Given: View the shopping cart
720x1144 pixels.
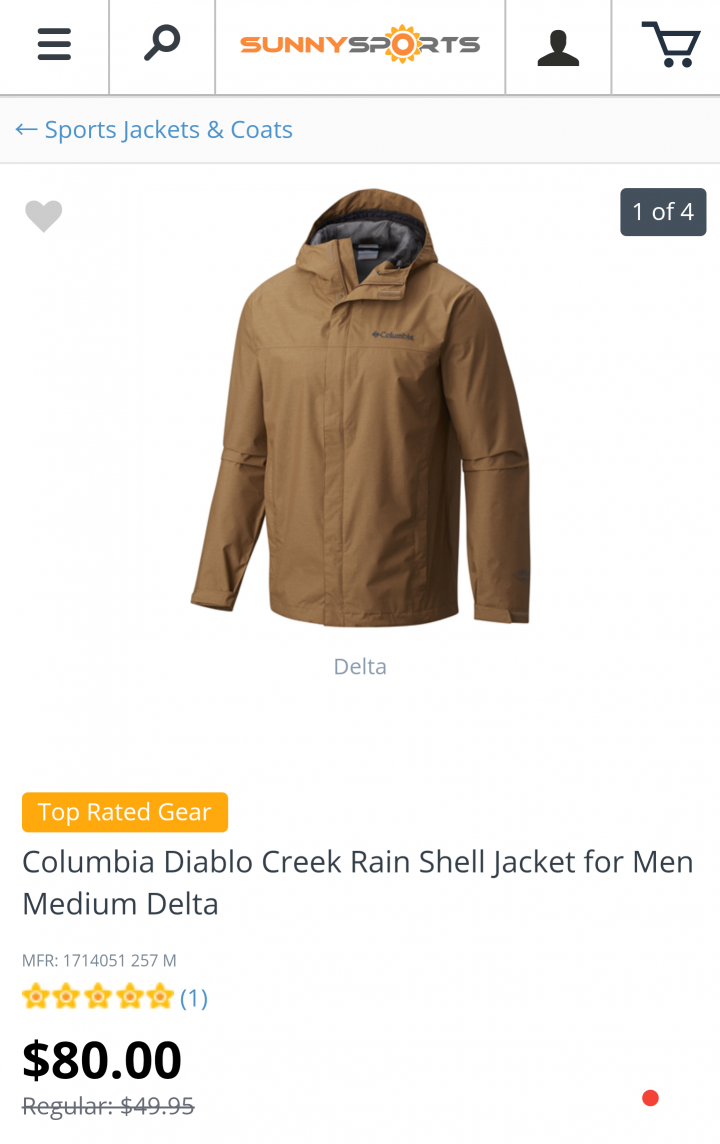Looking at the screenshot, I should pos(671,45).
